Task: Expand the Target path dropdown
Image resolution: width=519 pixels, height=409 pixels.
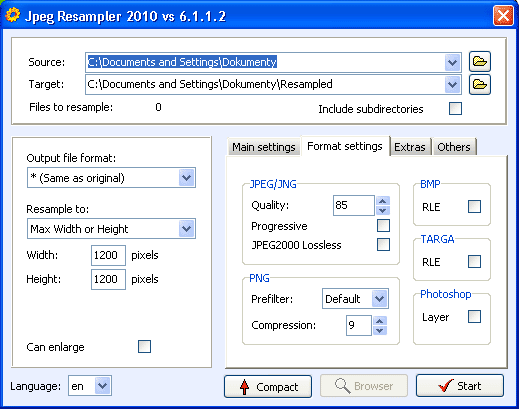Action: click(x=452, y=85)
